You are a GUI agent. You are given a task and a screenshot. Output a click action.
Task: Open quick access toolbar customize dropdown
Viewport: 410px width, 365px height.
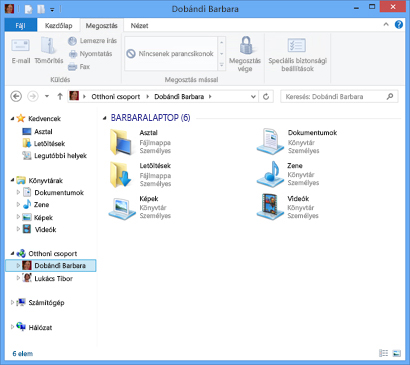click(x=52, y=10)
